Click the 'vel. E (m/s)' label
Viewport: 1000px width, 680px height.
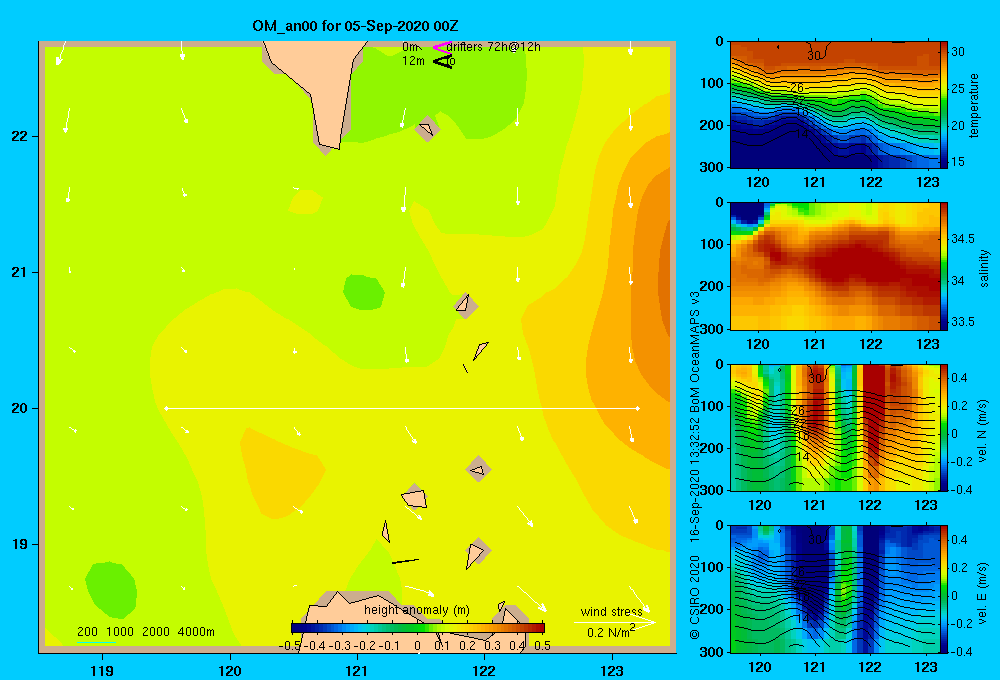pos(983,593)
